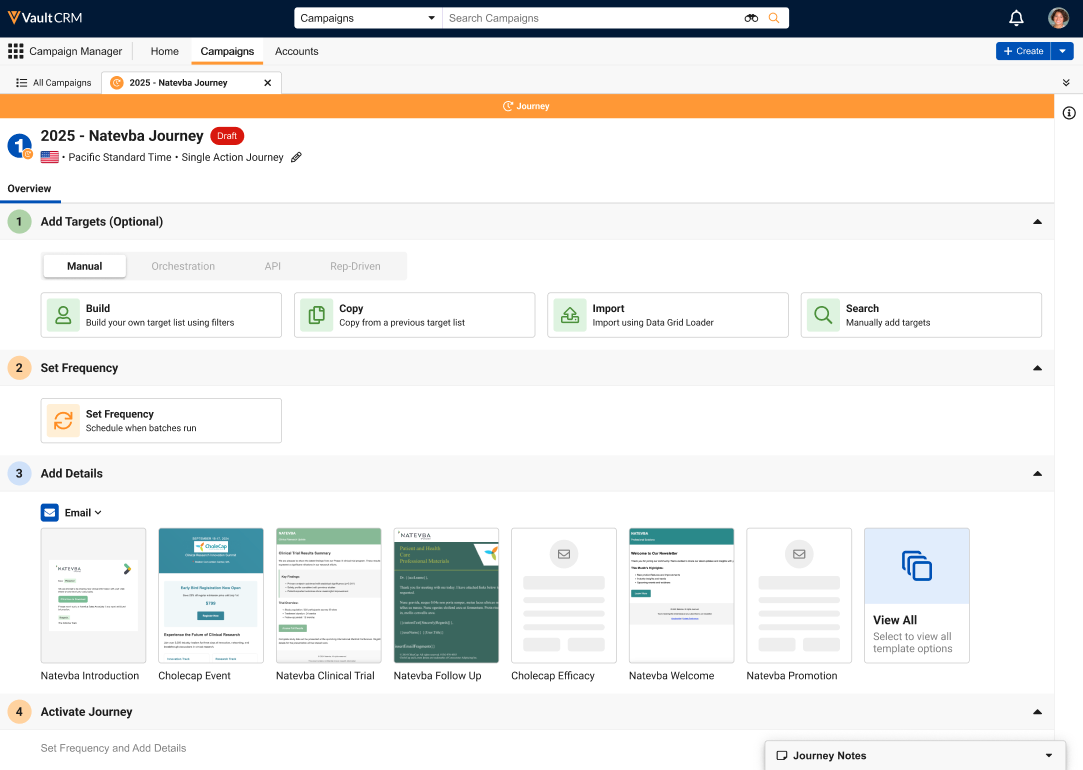Click the app launcher grid icon

click(x=15, y=51)
